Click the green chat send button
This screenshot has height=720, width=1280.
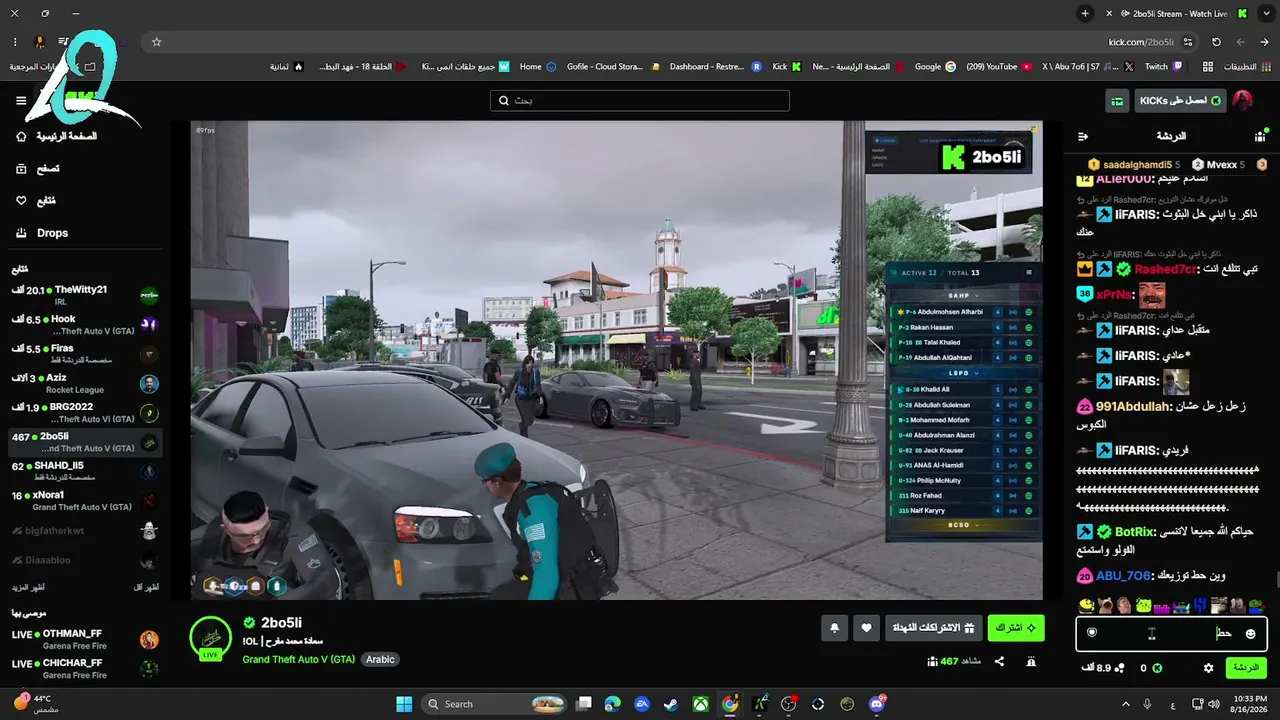[1246, 668]
